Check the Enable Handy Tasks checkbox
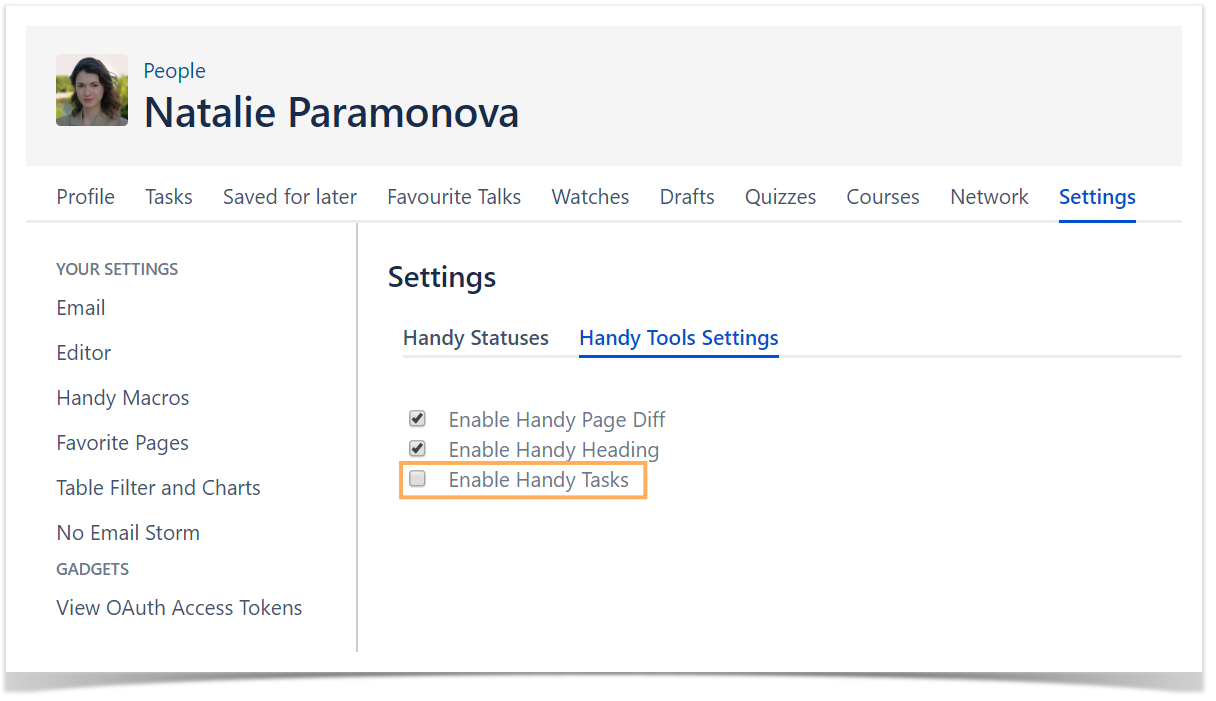 (418, 478)
